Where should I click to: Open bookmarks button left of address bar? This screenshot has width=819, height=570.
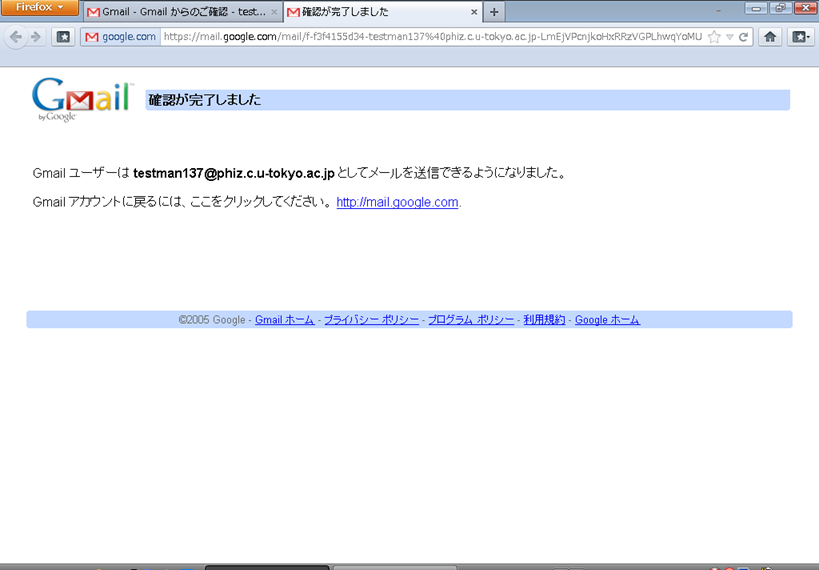coord(63,37)
